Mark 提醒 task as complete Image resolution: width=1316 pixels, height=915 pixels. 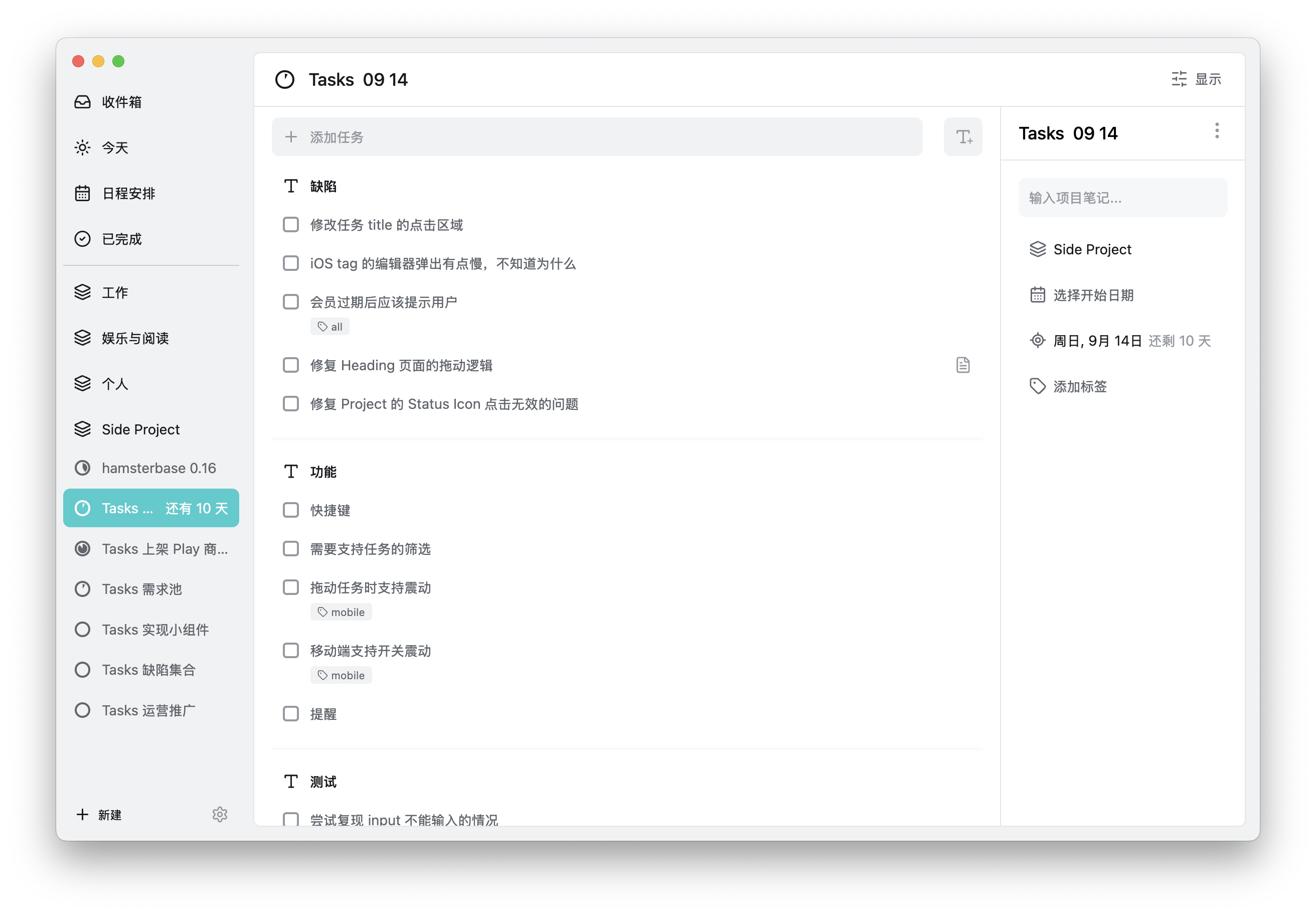[291, 714]
